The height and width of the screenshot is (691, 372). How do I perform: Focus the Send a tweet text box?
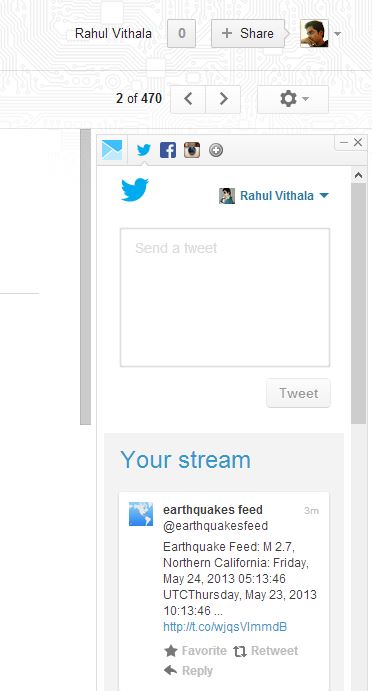pyautogui.click(x=225, y=297)
